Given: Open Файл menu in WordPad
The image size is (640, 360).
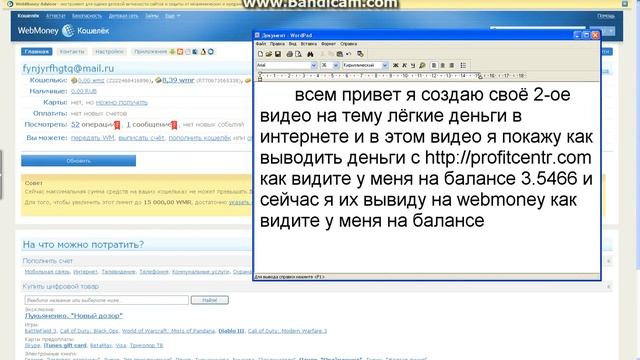Looking at the screenshot, I should pyautogui.click(x=261, y=44).
